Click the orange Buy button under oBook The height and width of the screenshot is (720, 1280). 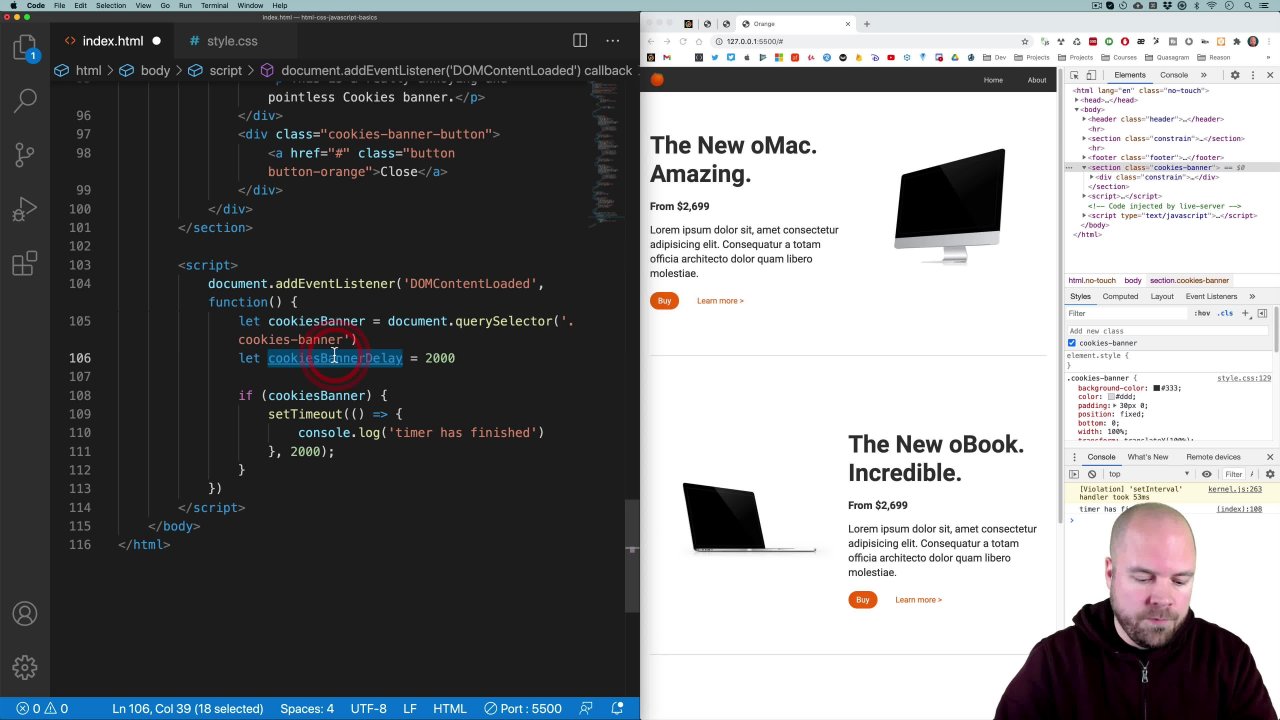tap(862, 600)
